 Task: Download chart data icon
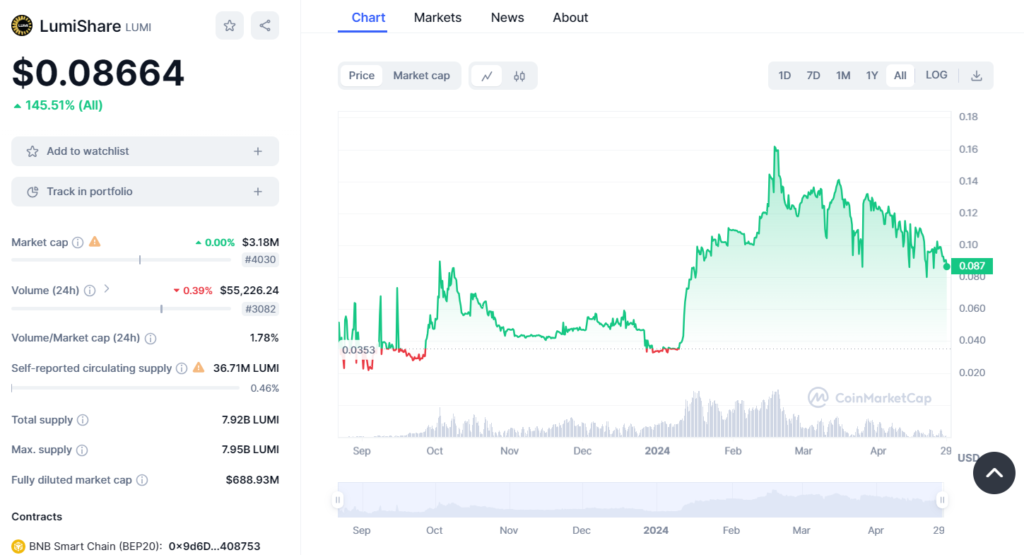click(976, 76)
